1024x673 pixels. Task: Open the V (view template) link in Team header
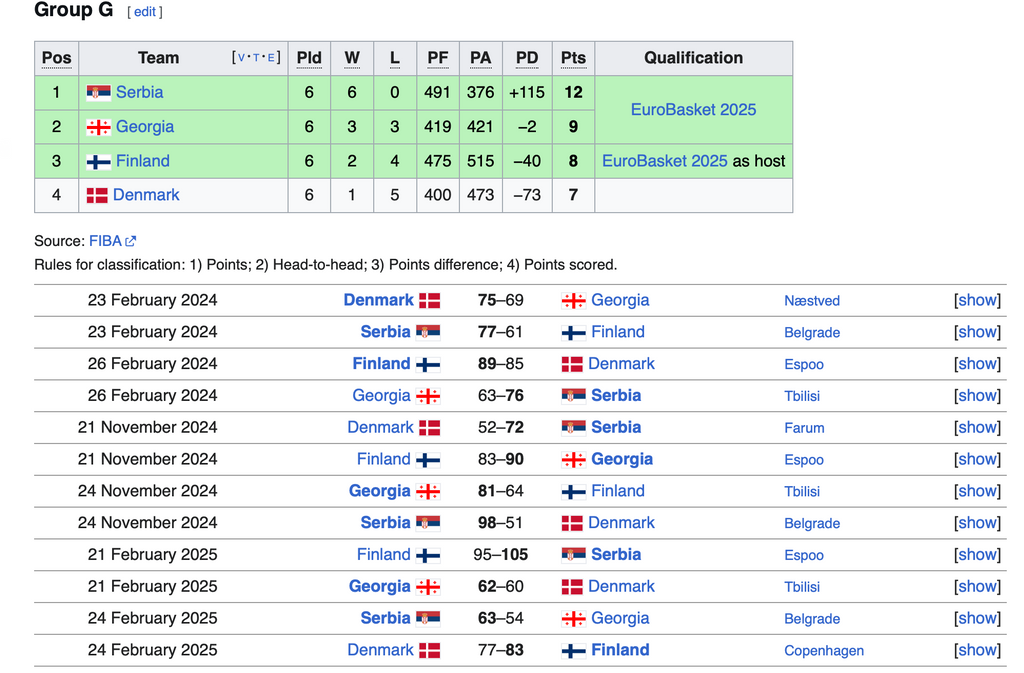240,58
